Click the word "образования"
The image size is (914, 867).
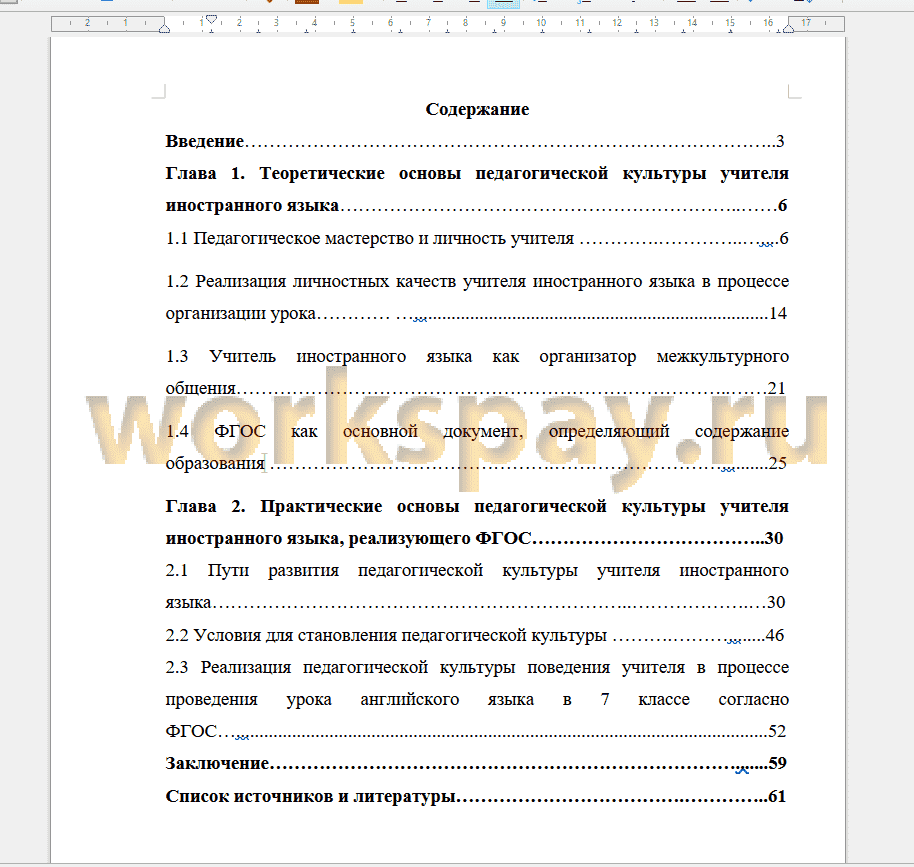click(215, 464)
